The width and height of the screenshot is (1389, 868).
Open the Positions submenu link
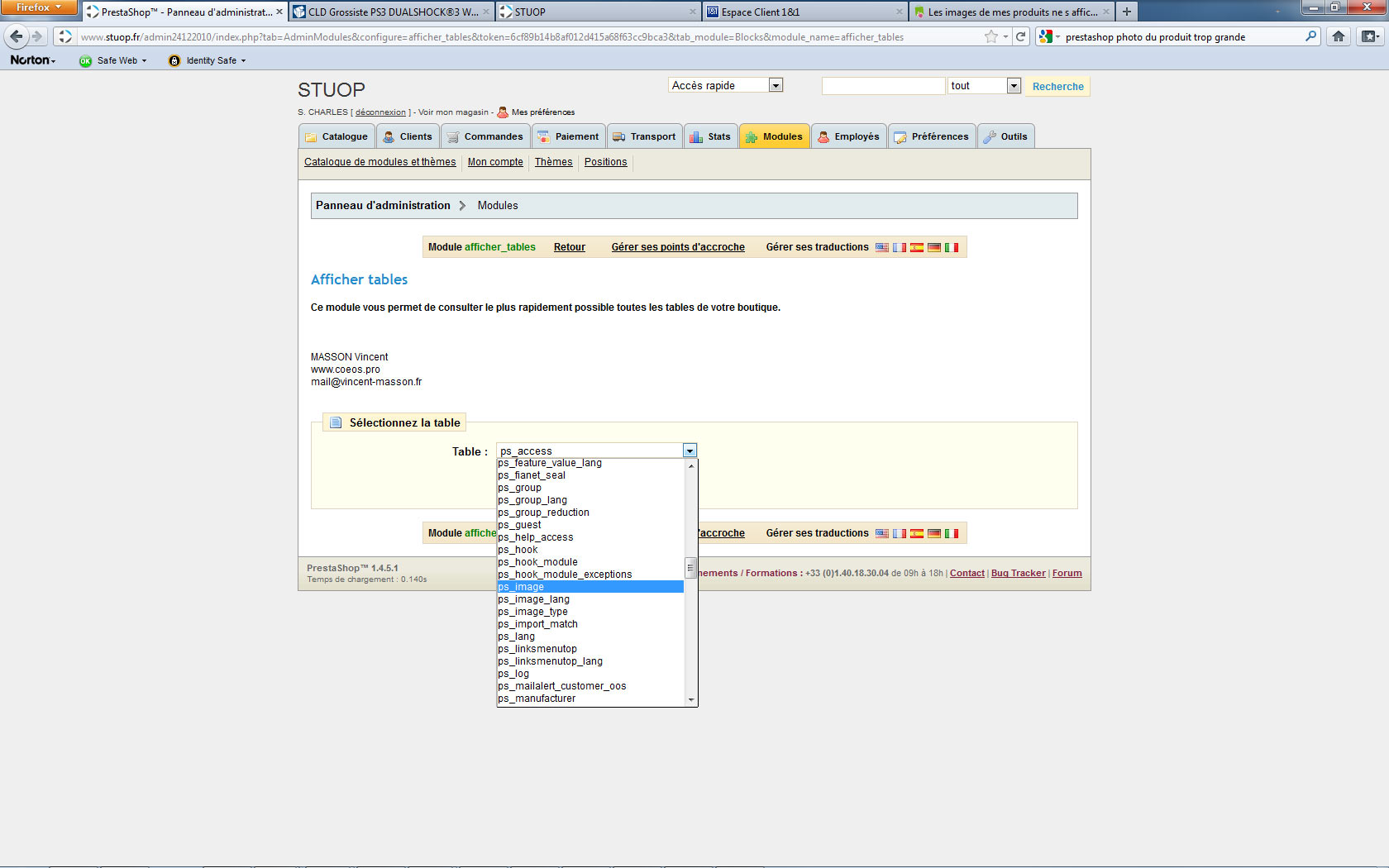click(x=605, y=162)
